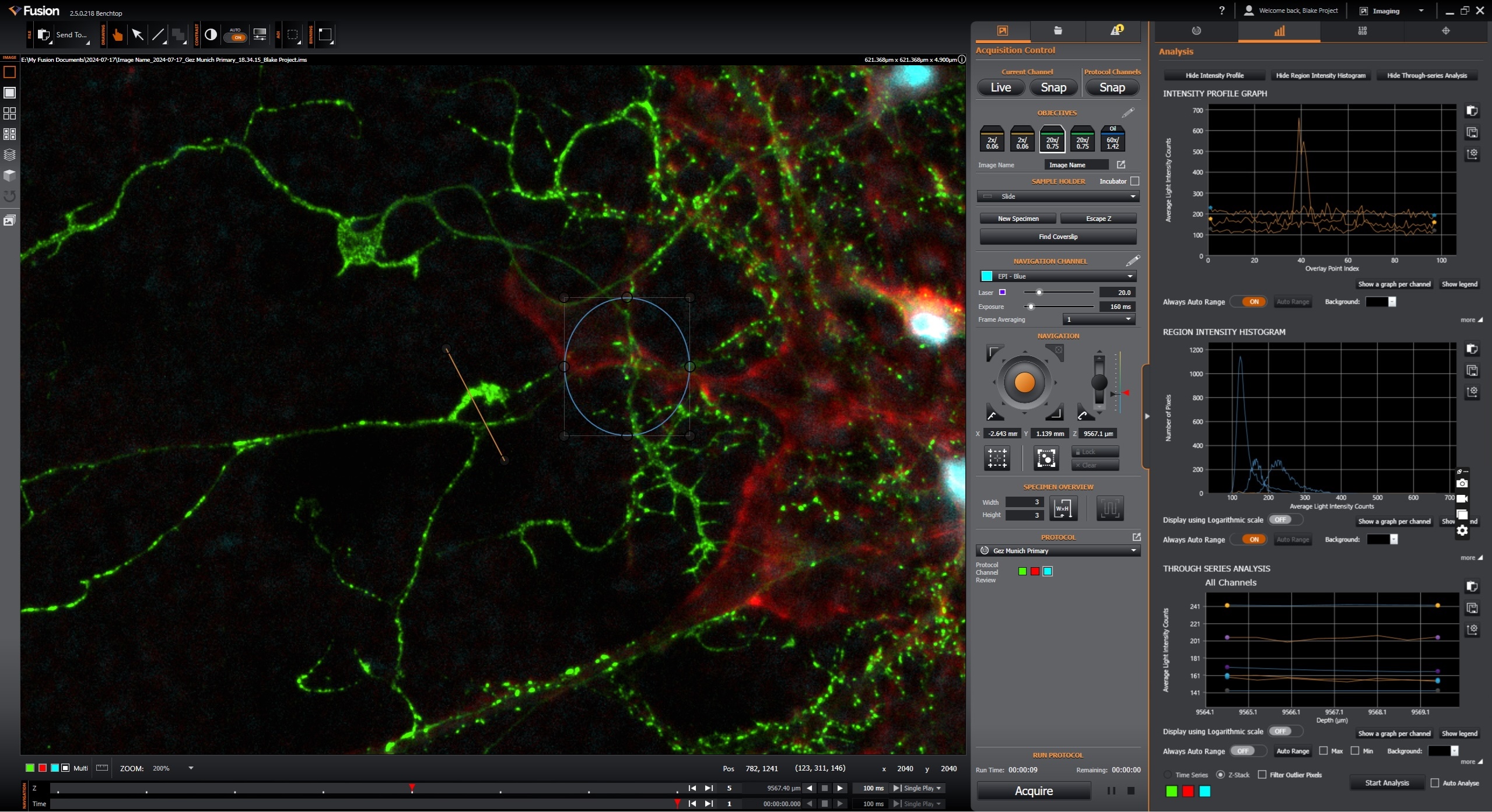Expand the Gez Munich Primary protocol dropdown

1057,551
